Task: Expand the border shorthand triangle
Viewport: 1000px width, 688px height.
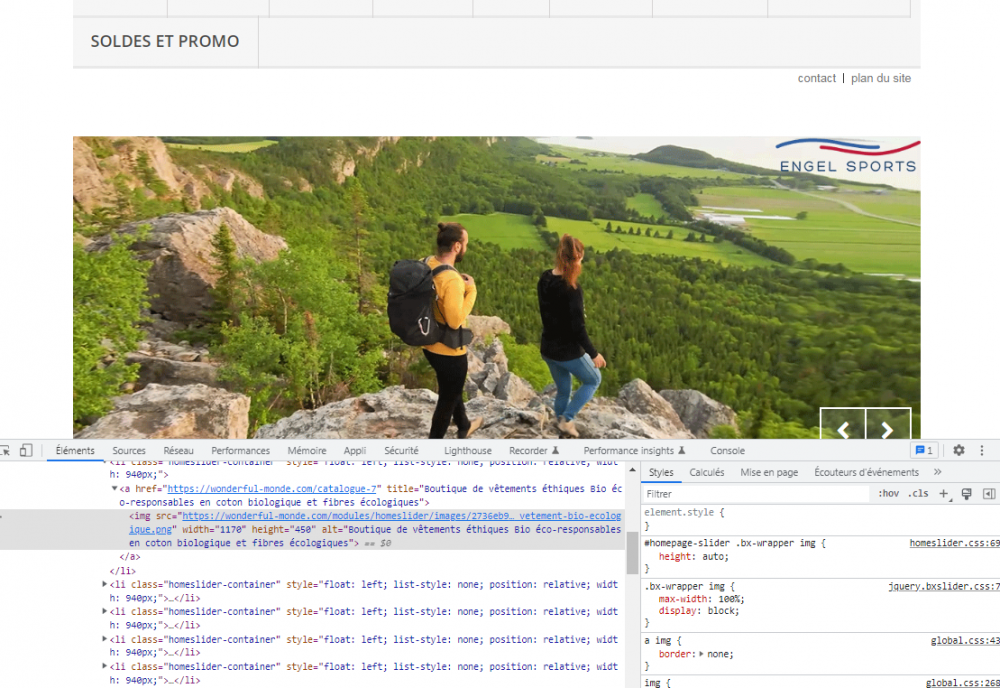Action: 701,654
